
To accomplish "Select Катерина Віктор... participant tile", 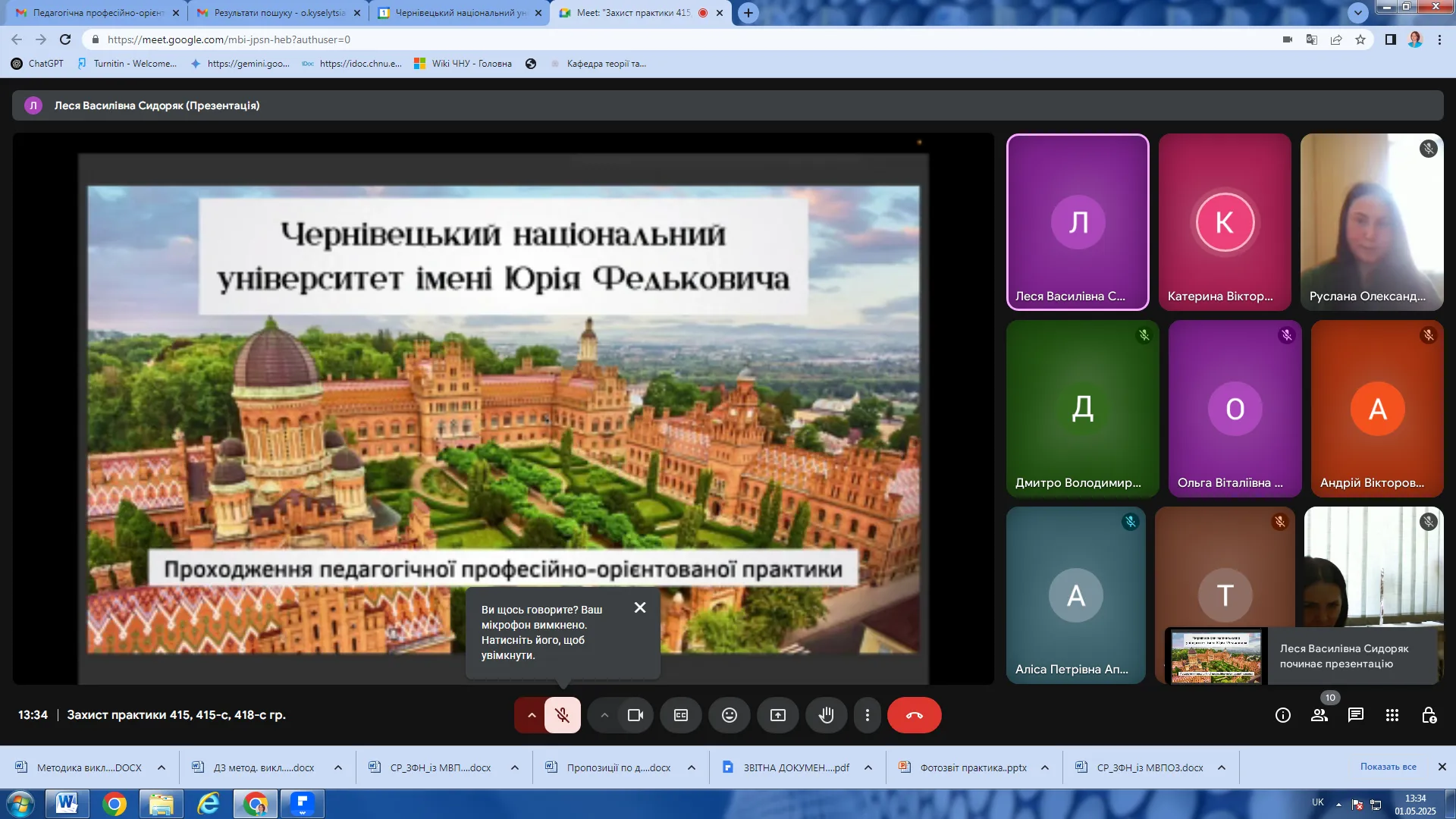I will point(1225,222).
